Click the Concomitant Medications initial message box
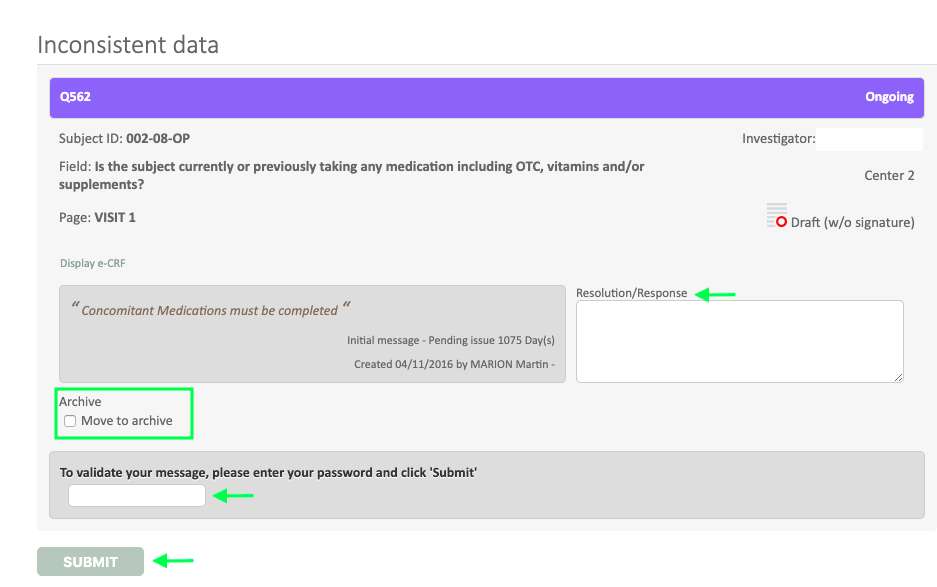Image resolution: width=937 pixels, height=587 pixels. click(312, 334)
